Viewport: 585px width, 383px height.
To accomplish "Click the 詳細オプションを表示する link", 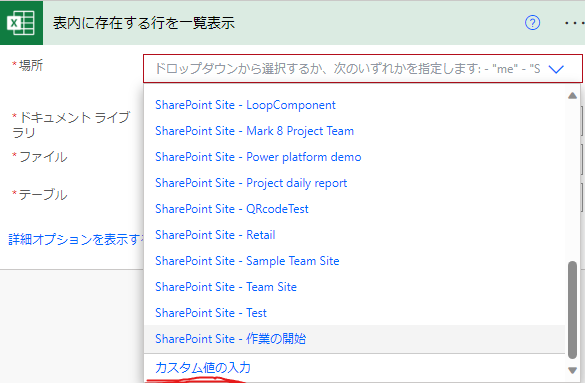I will (x=76, y=239).
